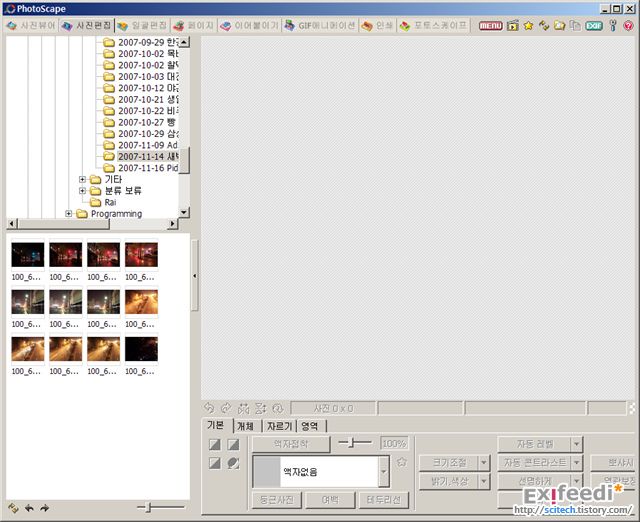
Task: Click the explorer window icon next to MENU
Action: coord(513,26)
